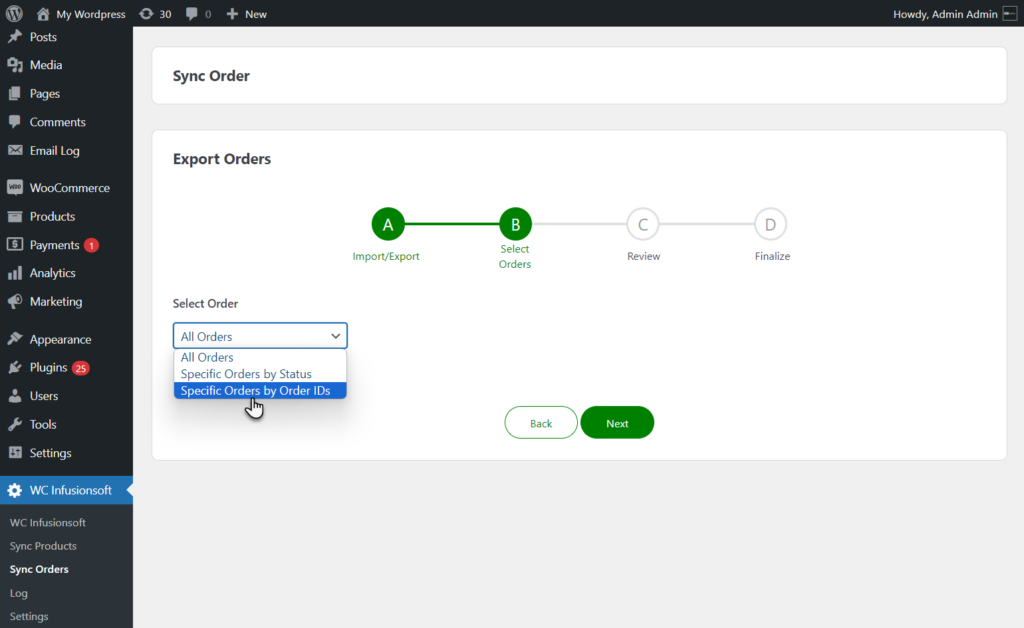Open the New content menu

tap(256, 14)
